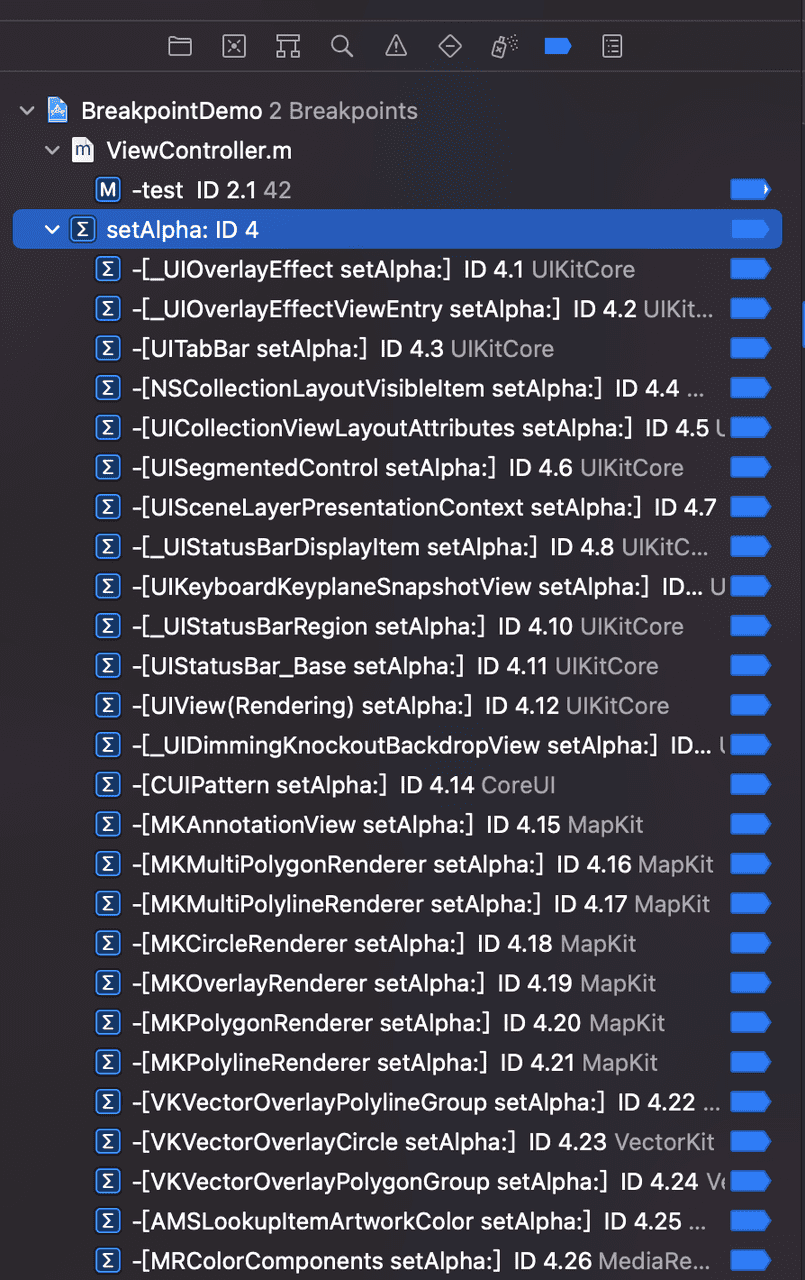This screenshot has height=1280, width=805.
Task: Open the Test navigator diamond icon
Action: click(x=450, y=46)
